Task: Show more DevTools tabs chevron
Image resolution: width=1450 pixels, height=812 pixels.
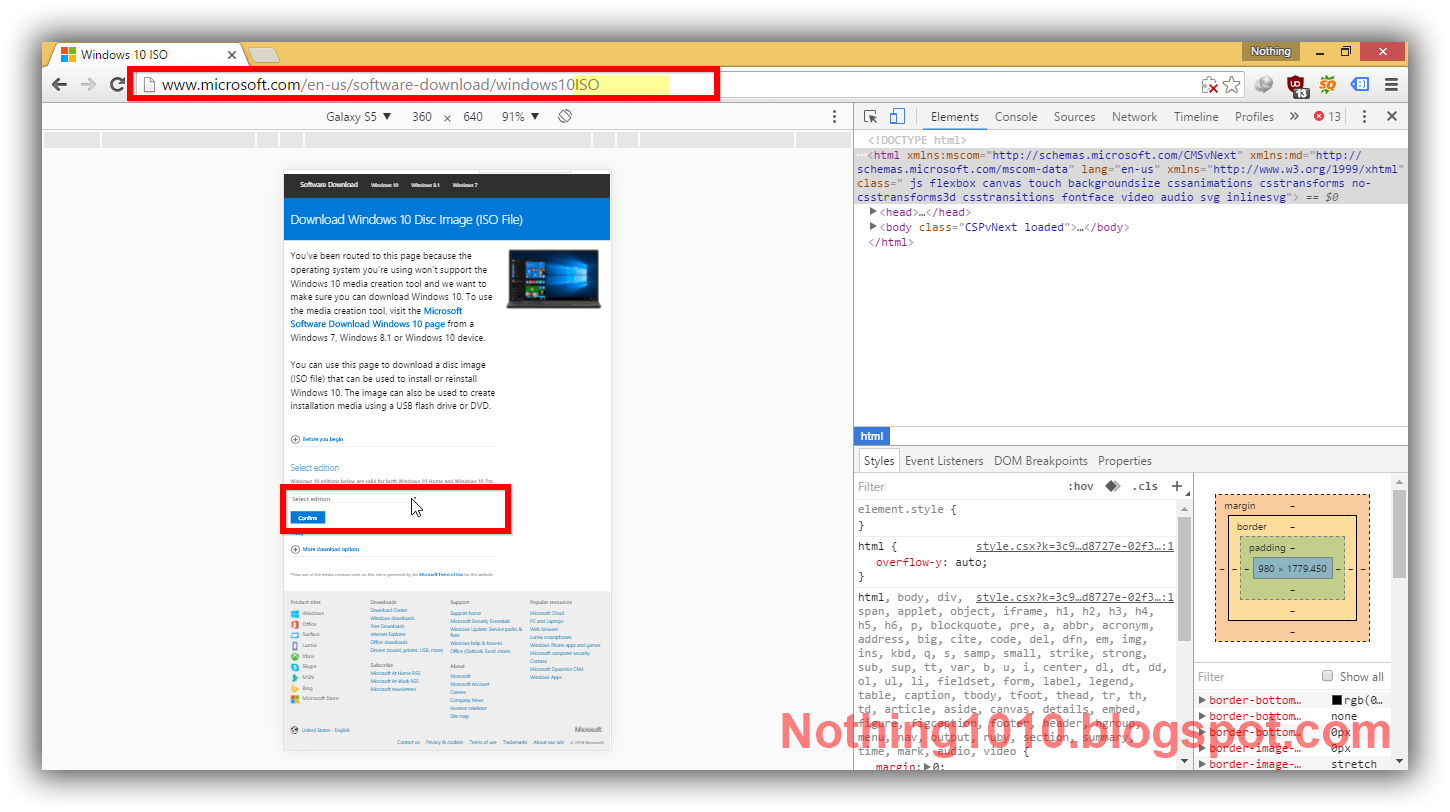Action: click(x=1294, y=117)
